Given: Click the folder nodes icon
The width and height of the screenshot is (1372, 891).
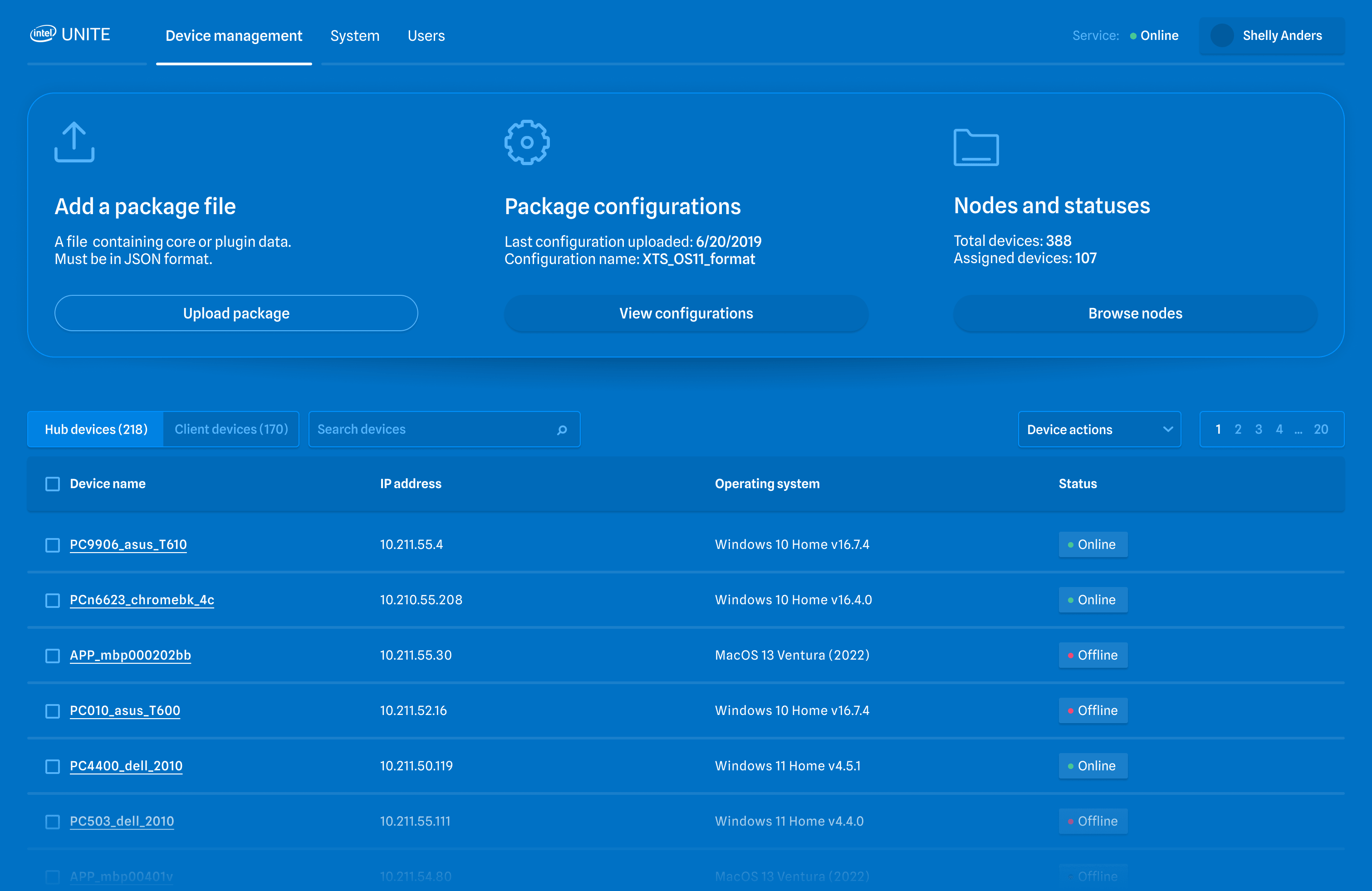Looking at the screenshot, I should click(x=975, y=147).
